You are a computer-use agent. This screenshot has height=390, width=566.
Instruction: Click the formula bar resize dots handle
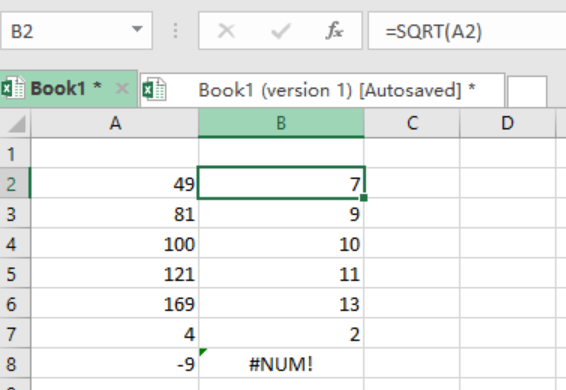click(x=175, y=31)
